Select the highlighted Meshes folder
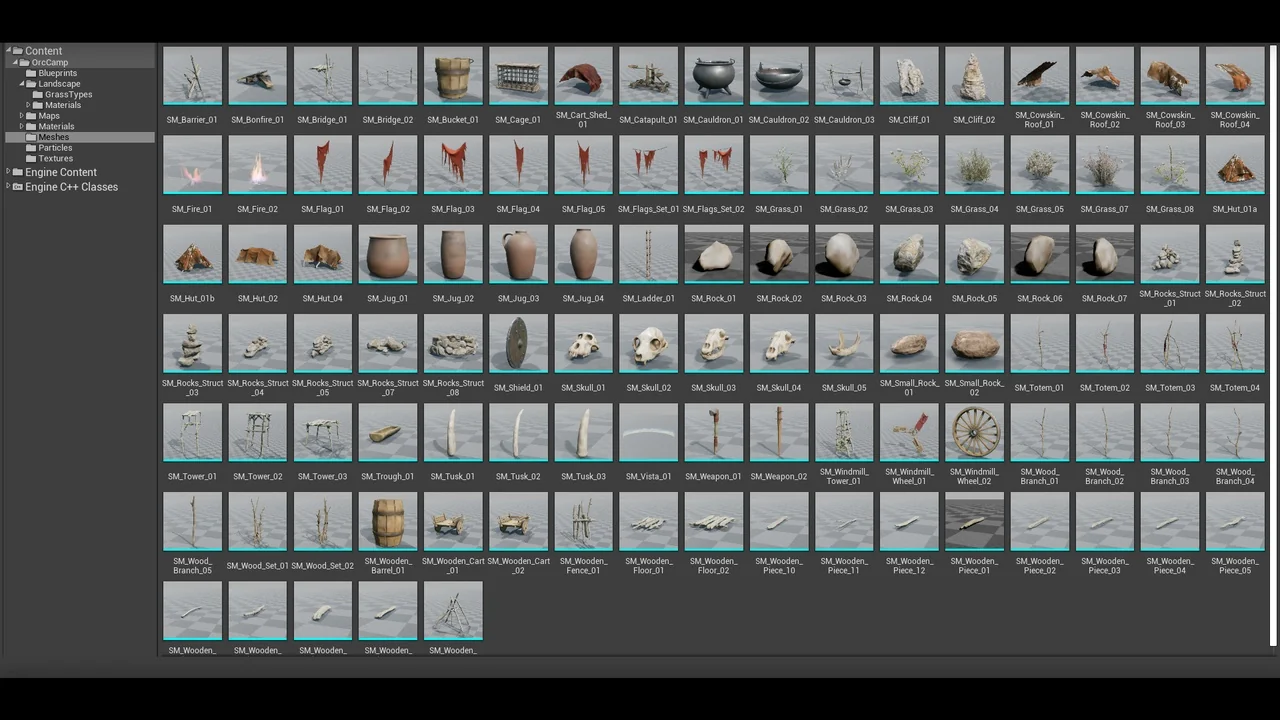Screen dimensions: 1280x720 (x=53, y=137)
